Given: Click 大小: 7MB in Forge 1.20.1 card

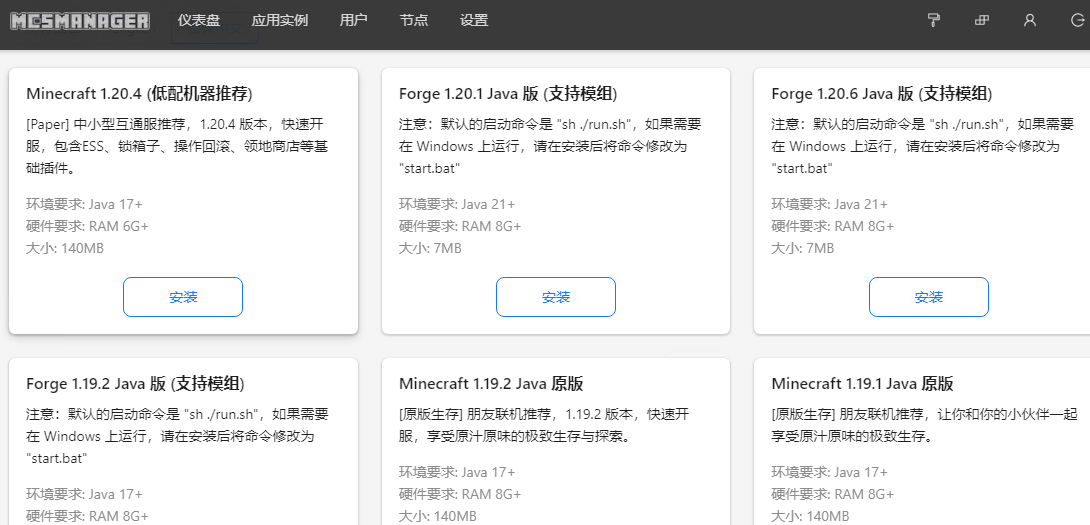Looking at the screenshot, I should 430,248.
